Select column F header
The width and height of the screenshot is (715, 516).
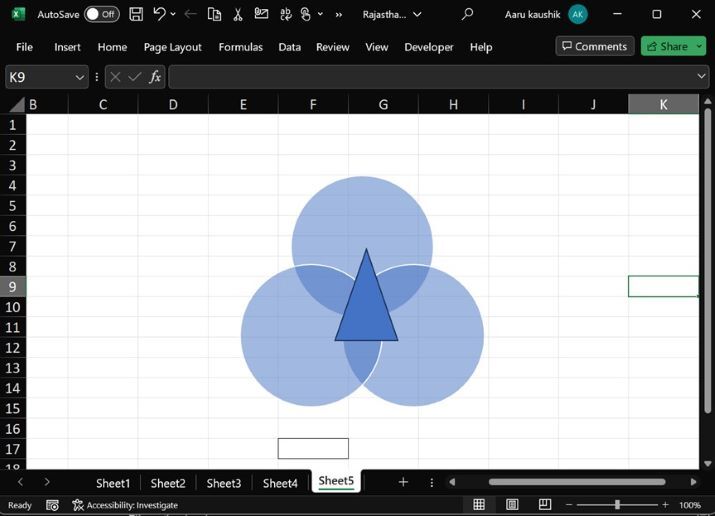pyautogui.click(x=313, y=104)
